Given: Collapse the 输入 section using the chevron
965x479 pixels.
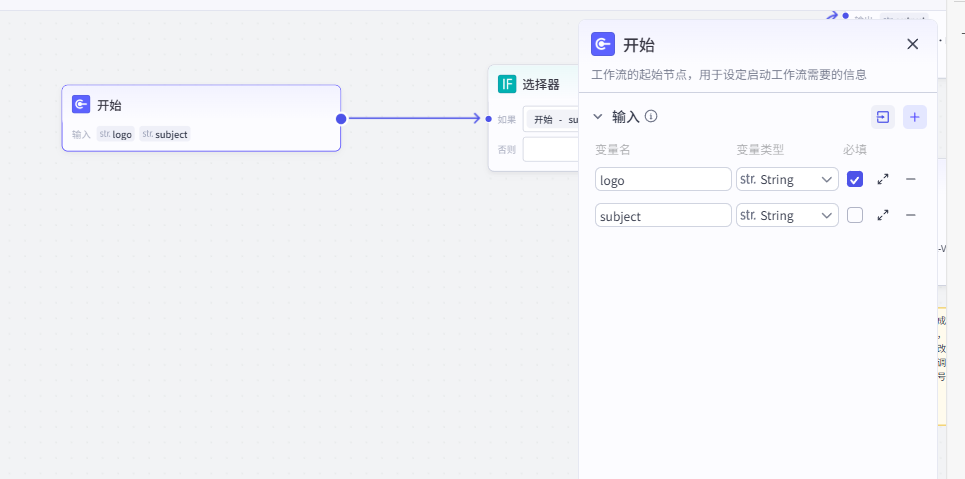Looking at the screenshot, I should (598, 116).
